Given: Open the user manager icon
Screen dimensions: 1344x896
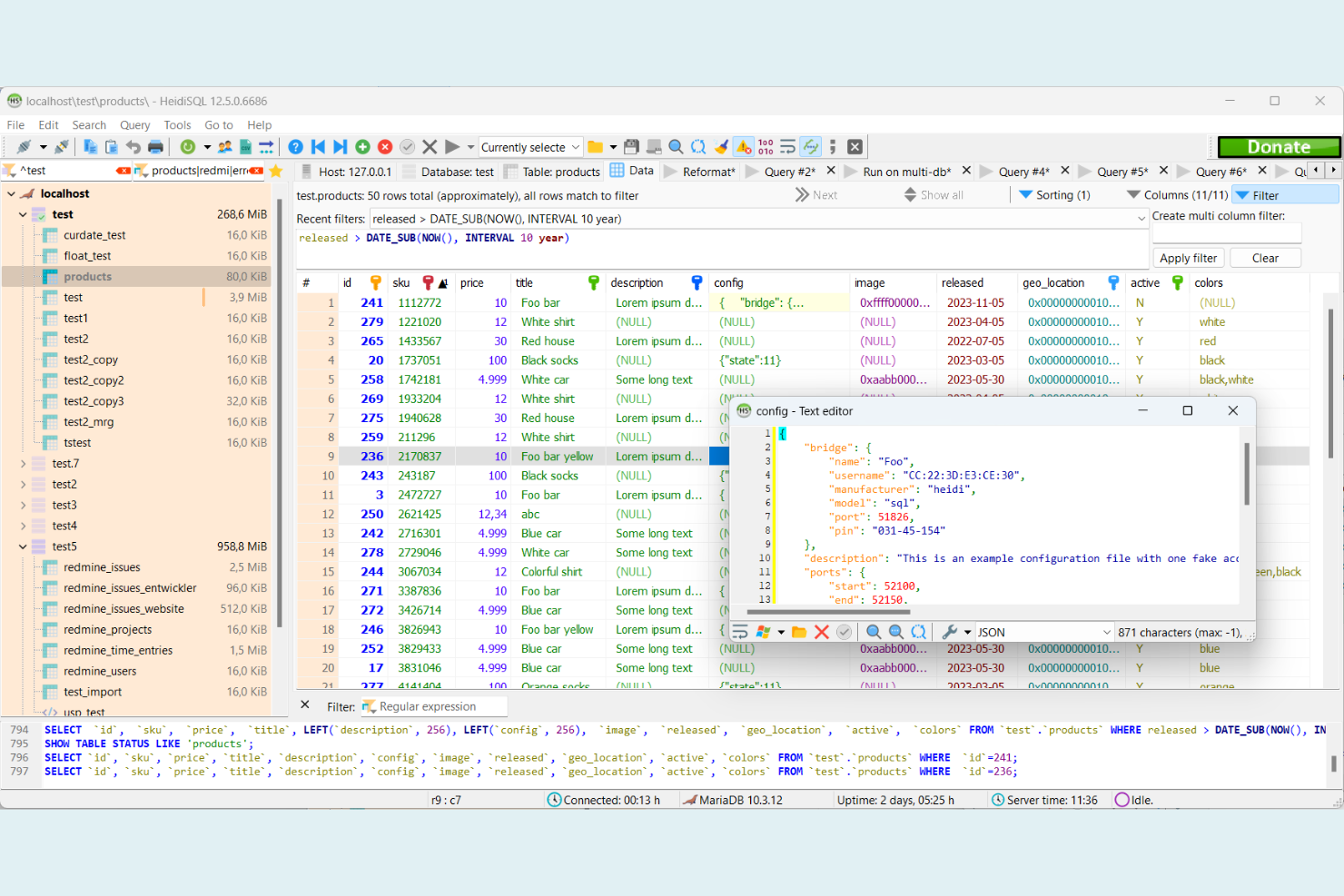Looking at the screenshot, I should [224, 147].
